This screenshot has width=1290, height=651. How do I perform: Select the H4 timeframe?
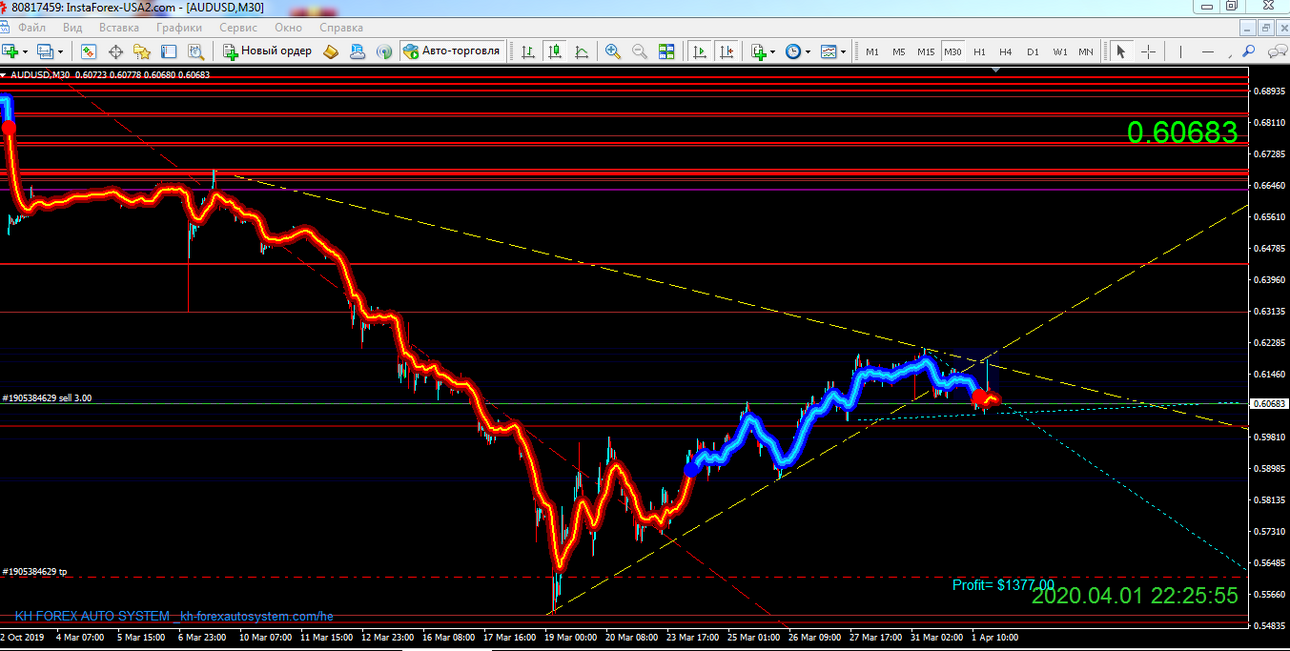click(1006, 51)
